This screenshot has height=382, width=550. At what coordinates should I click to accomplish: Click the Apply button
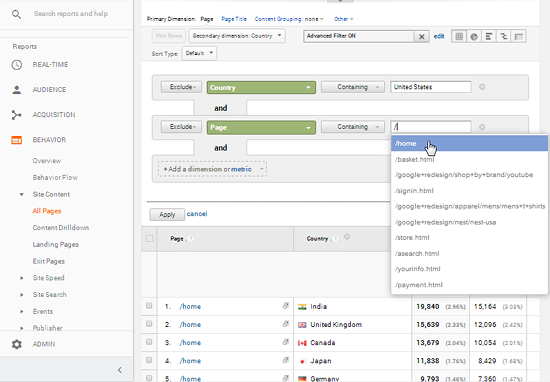tap(167, 214)
